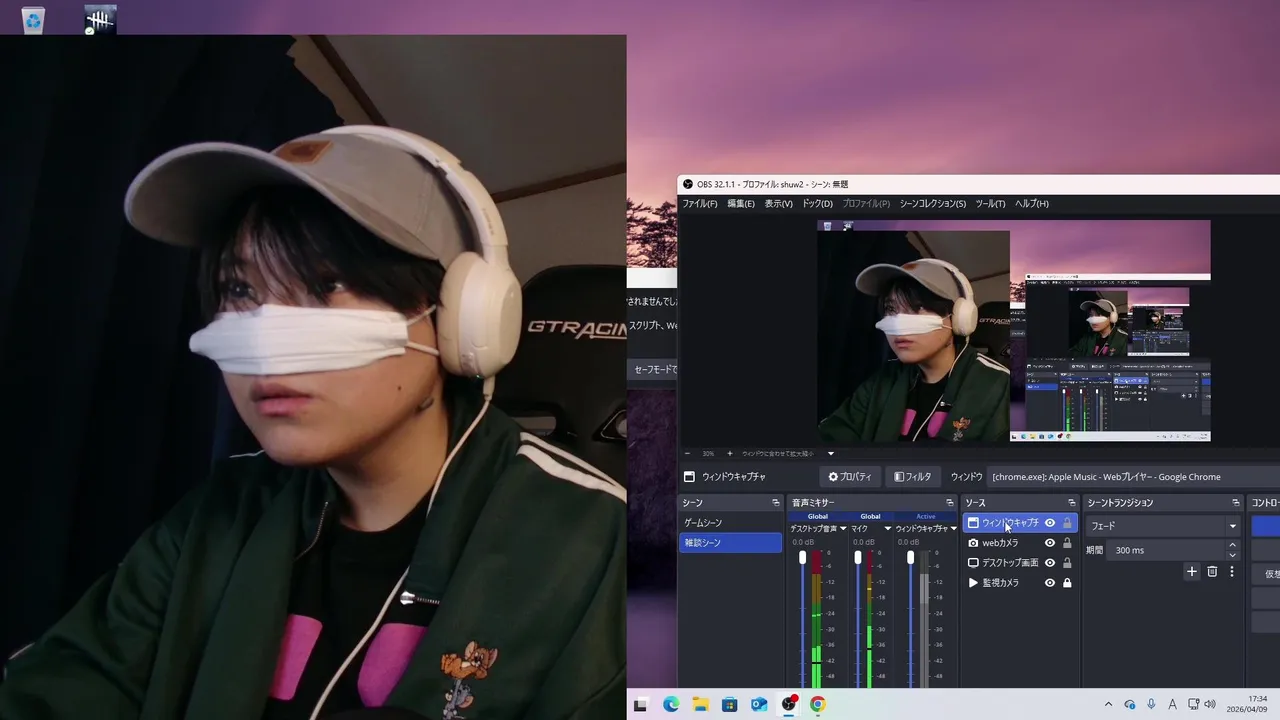This screenshot has width=1280, height=720.
Task: Pop out the シーン dock panel
Action: pos(775,503)
